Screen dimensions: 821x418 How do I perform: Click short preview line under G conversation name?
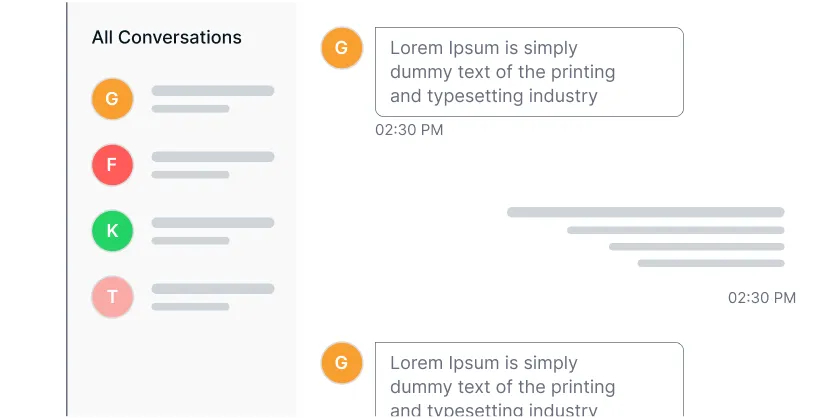point(190,108)
